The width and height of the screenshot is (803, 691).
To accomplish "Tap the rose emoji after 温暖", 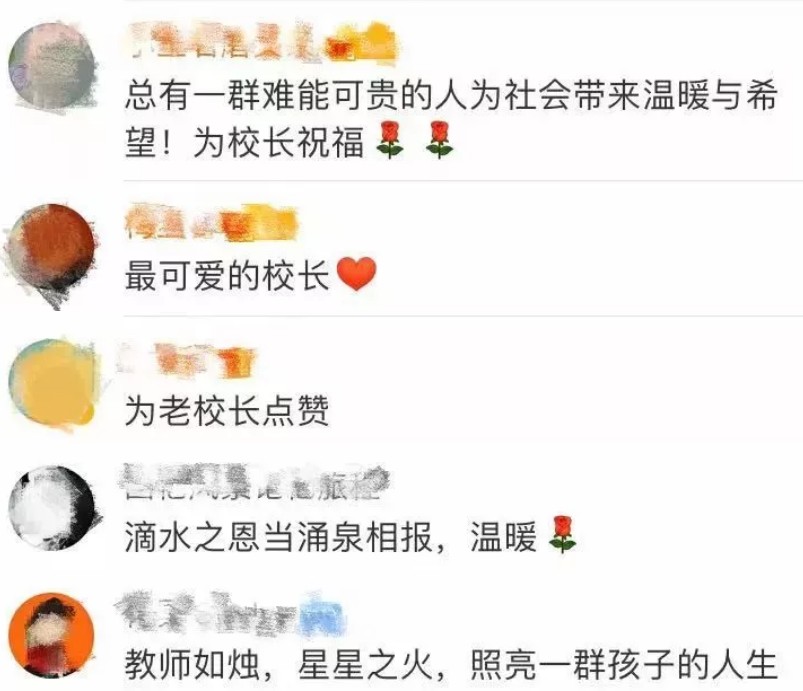I will click(x=562, y=534).
